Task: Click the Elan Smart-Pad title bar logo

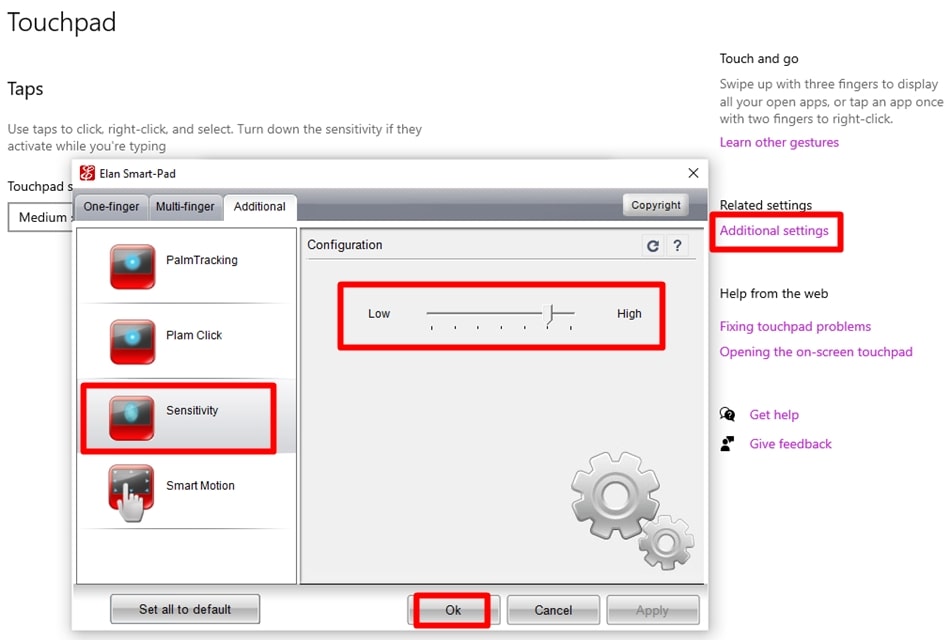Action: (x=88, y=173)
